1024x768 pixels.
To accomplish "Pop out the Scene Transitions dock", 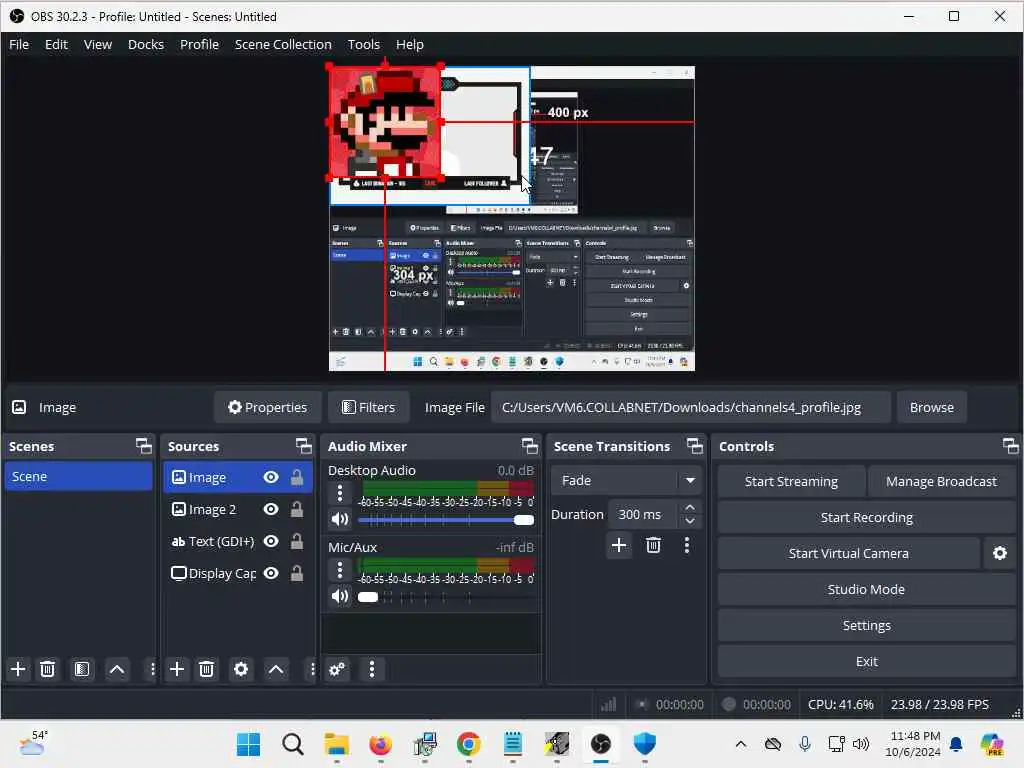I will pyautogui.click(x=694, y=447).
